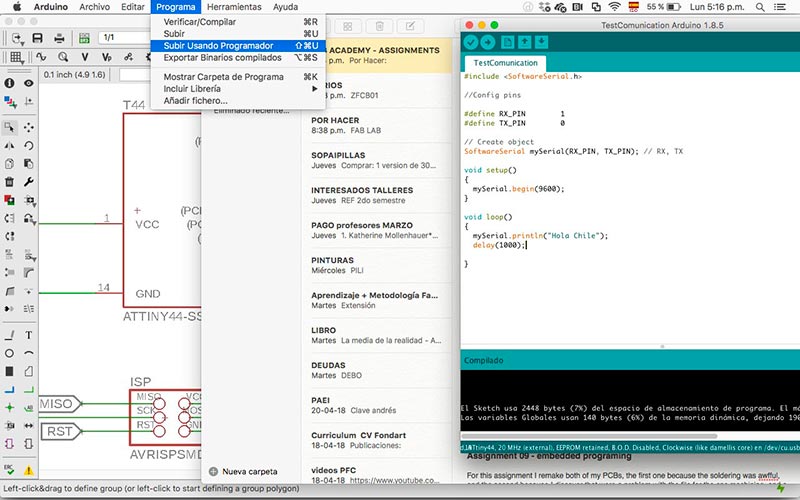Choose Subir from the Programa menu

point(238,34)
